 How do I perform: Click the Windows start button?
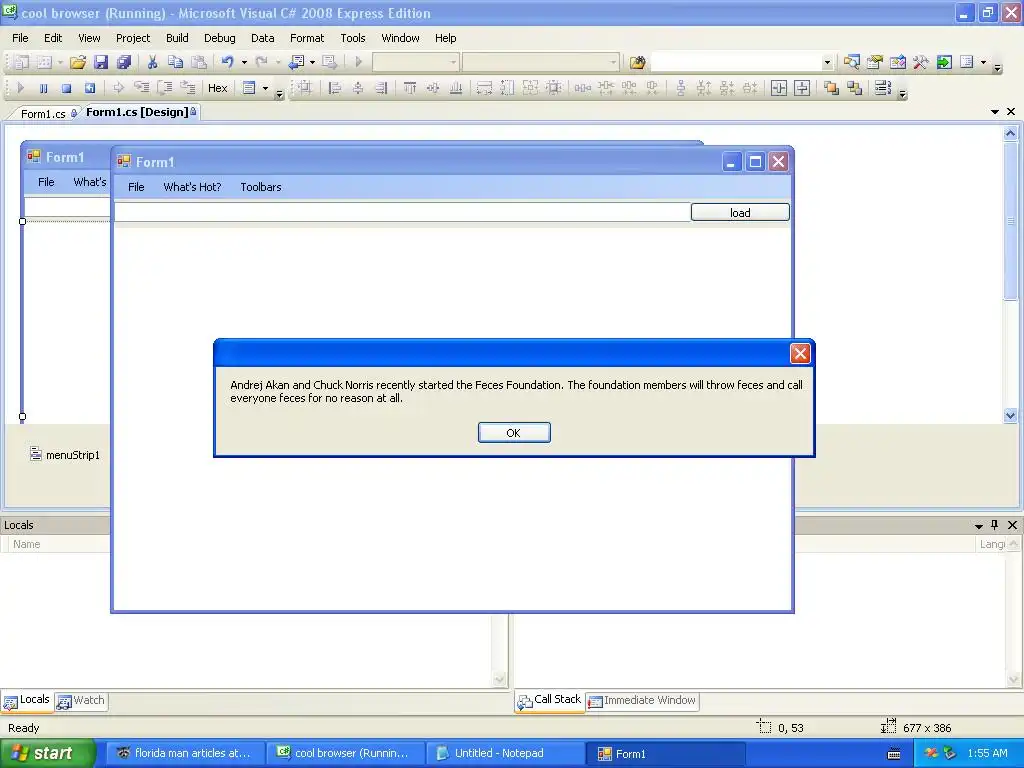pos(48,753)
